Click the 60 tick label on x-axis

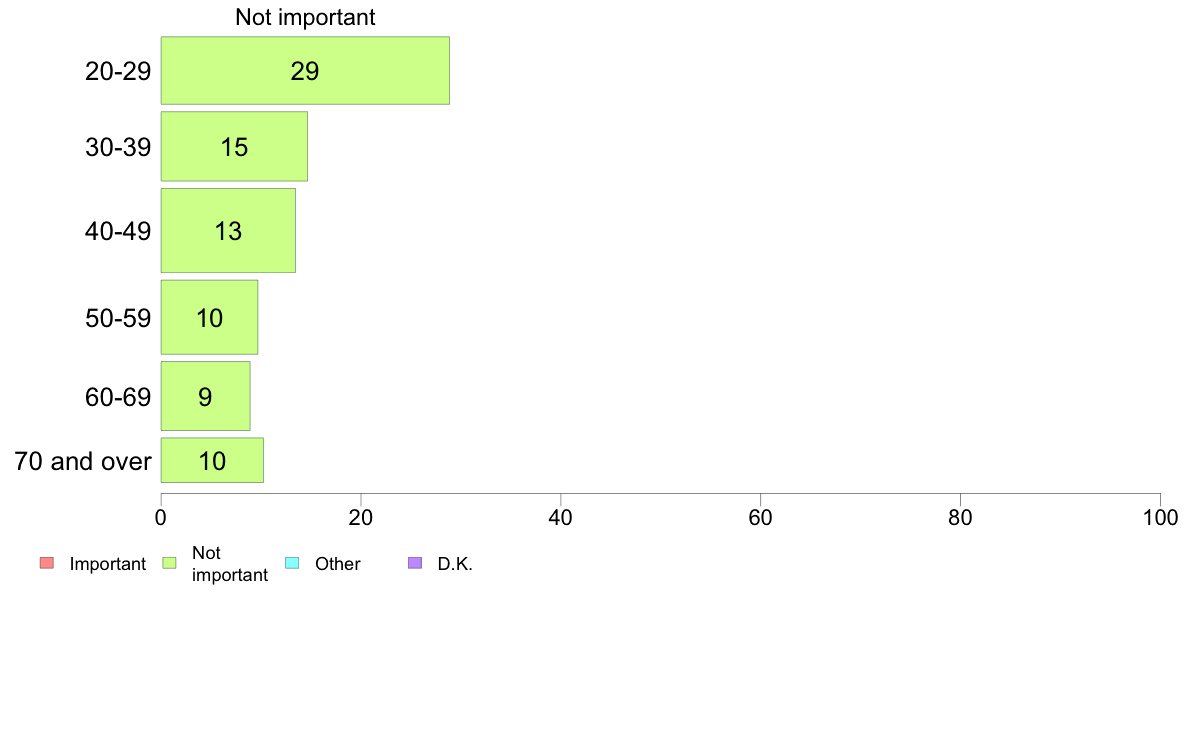760,518
